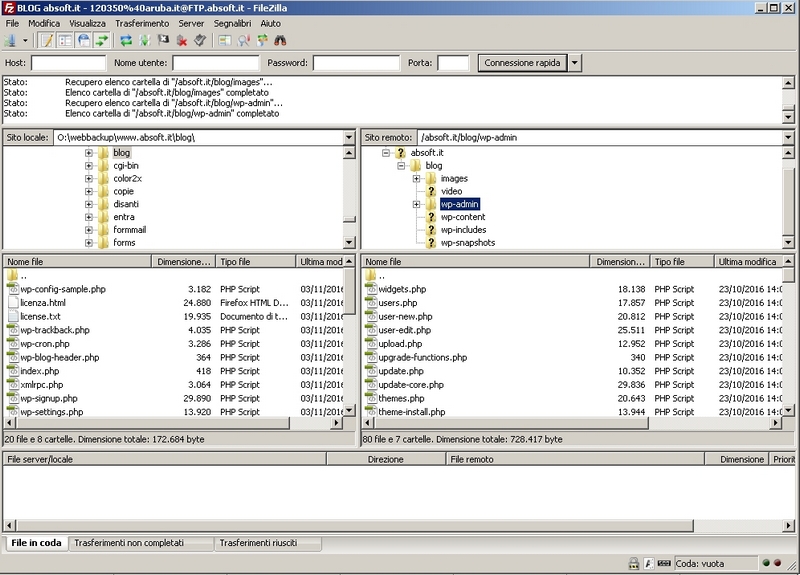The height and width of the screenshot is (575, 800).
Task: Refresh file and folder lists
Action: click(x=126, y=40)
